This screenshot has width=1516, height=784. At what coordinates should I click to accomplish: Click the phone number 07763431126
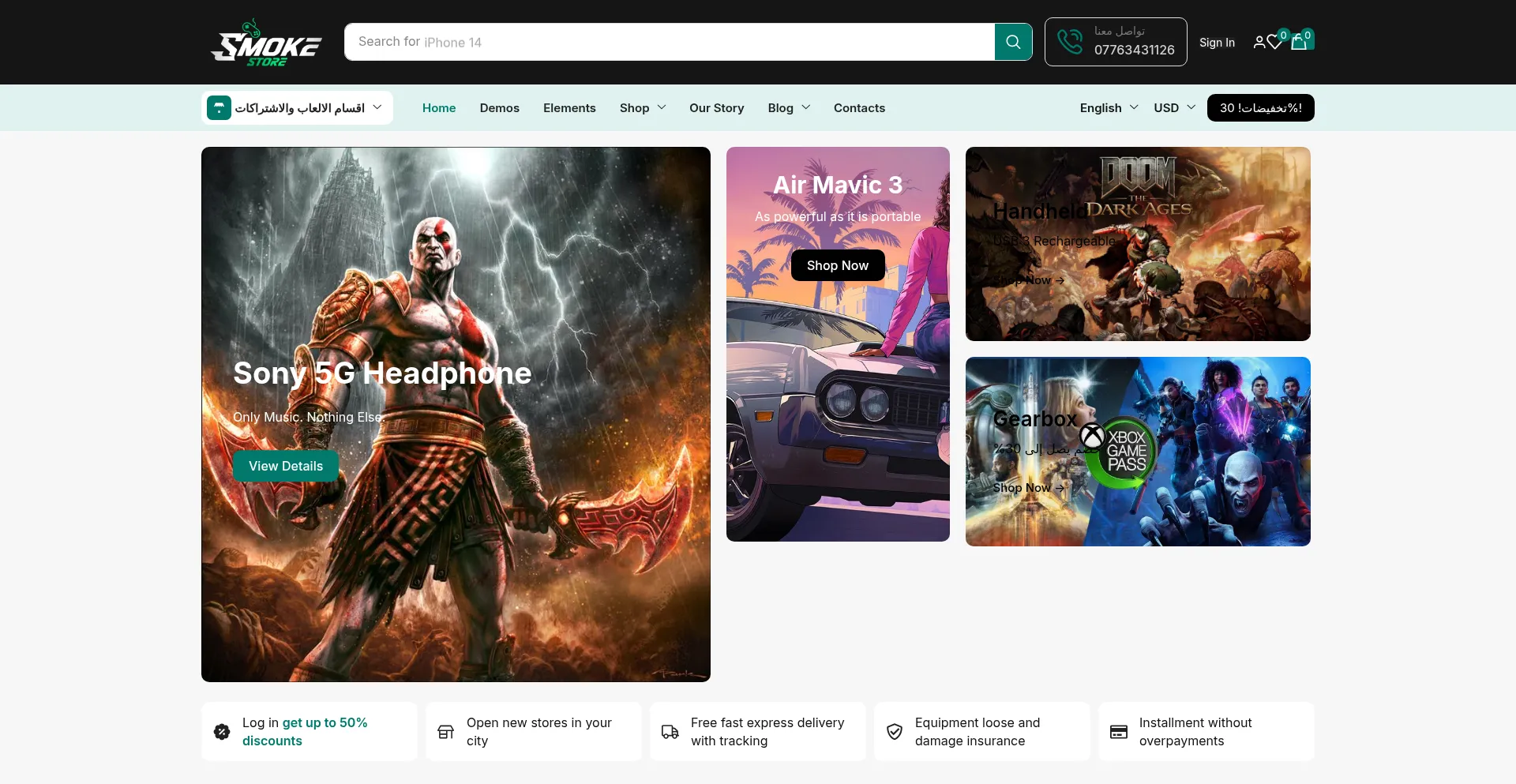point(1135,50)
